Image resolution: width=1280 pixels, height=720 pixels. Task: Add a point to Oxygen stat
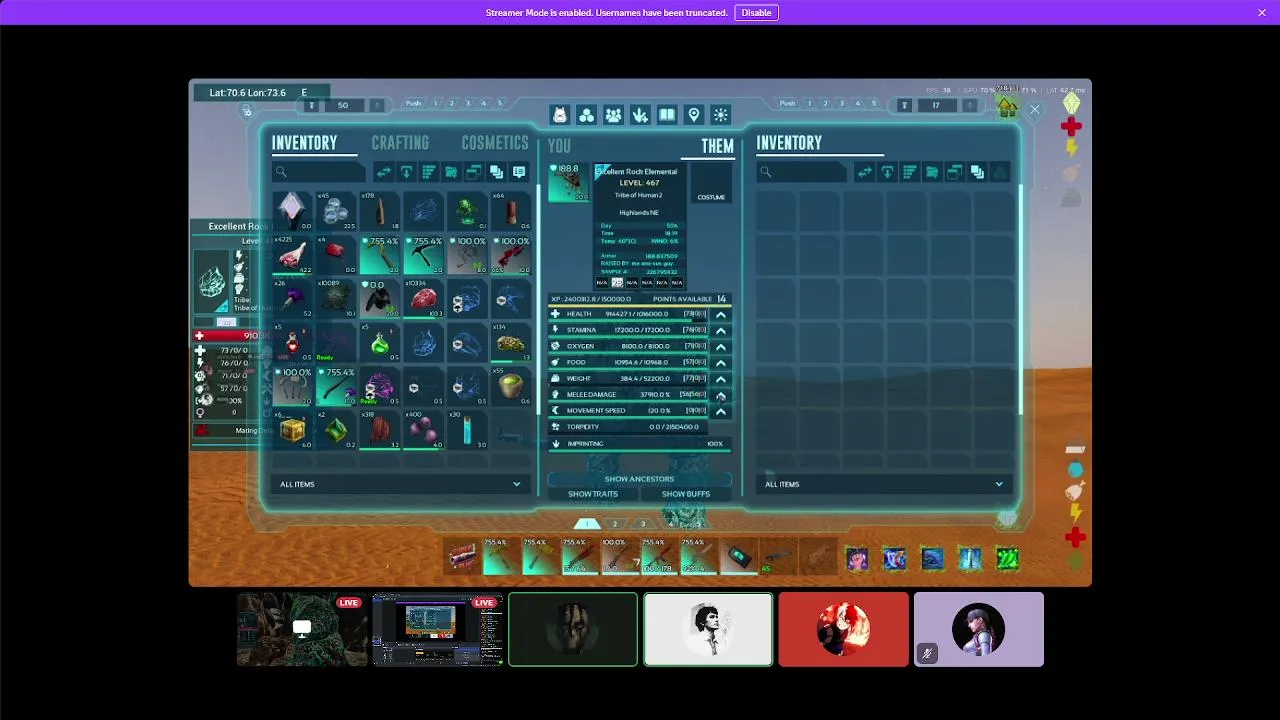click(x=720, y=346)
